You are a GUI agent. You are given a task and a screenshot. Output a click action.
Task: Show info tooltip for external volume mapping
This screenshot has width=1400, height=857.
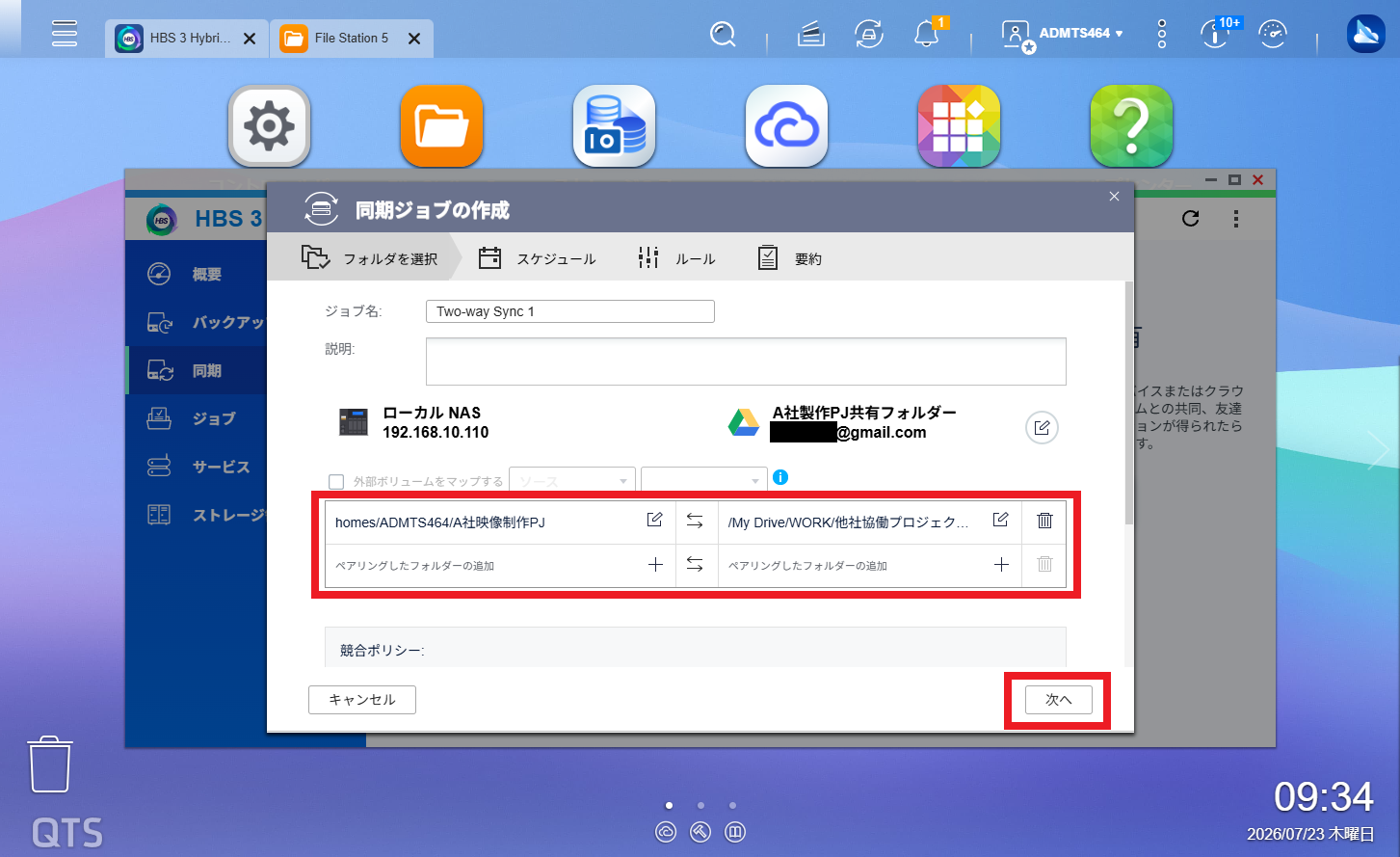coord(780,477)
